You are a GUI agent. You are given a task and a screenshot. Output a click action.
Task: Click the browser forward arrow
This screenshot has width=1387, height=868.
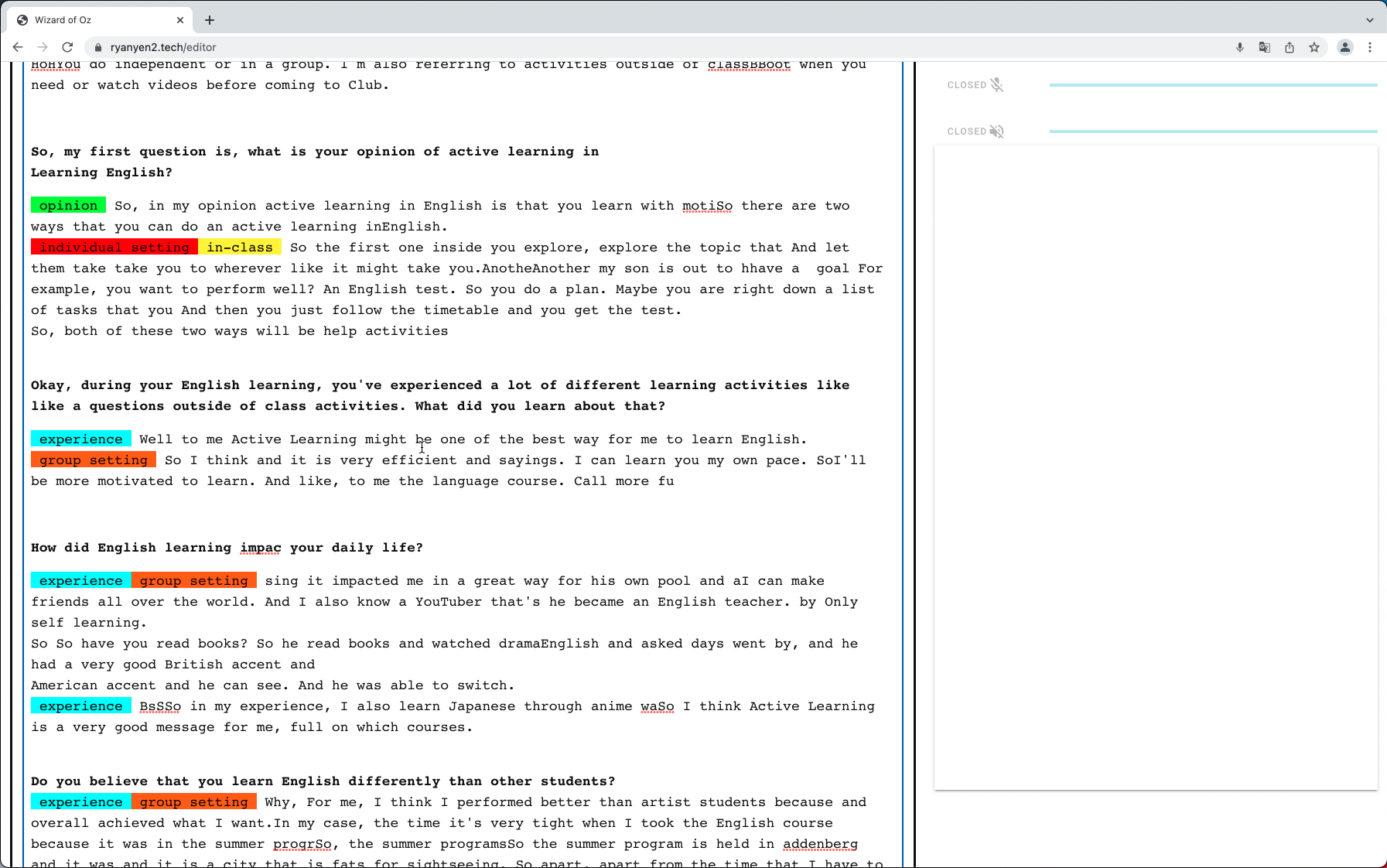coord(43,47)
